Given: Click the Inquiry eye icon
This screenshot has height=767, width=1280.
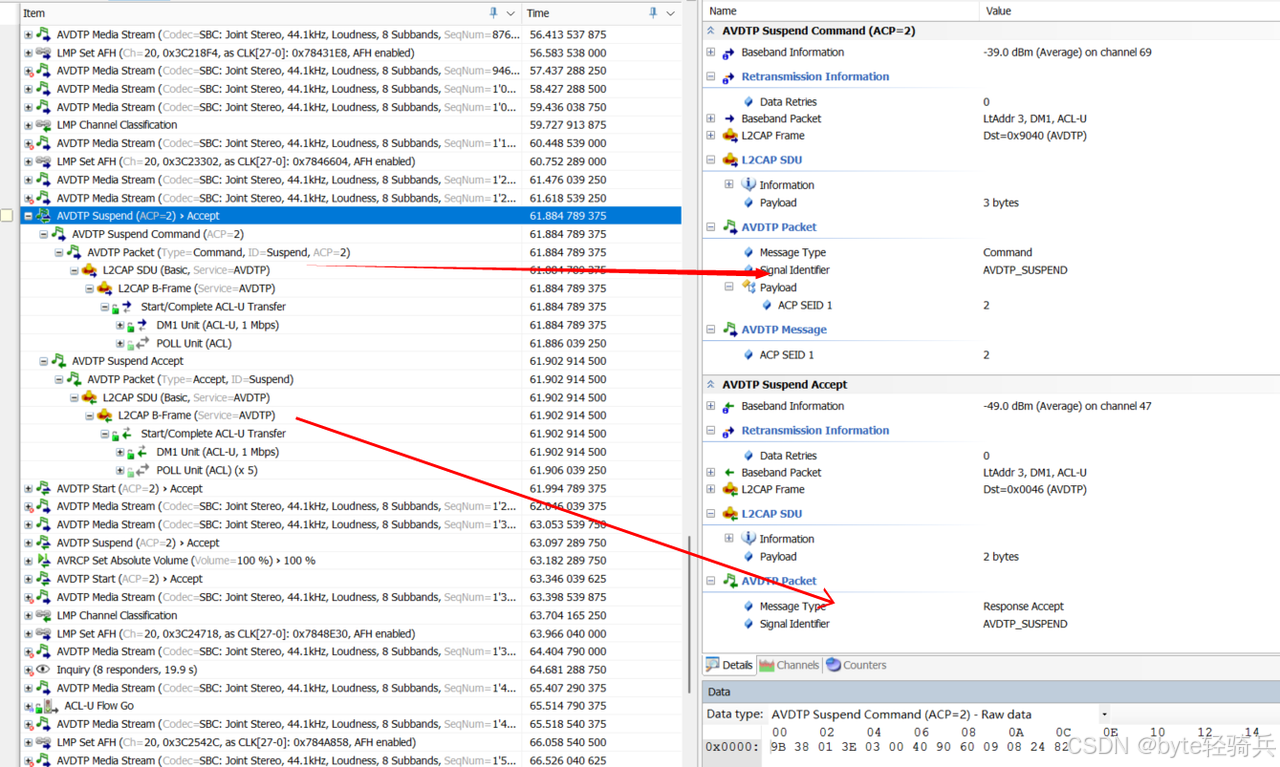Looking at the screenshot, I should (x=43, y=670).
